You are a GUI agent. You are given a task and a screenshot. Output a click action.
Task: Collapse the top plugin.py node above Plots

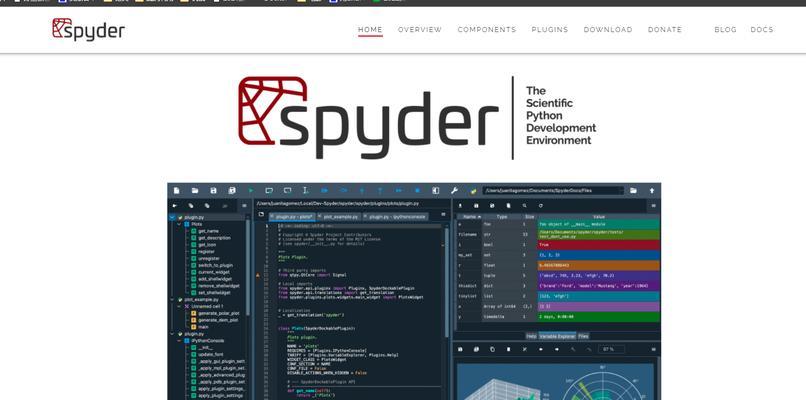pyautogui.click(x=172, y=217)
